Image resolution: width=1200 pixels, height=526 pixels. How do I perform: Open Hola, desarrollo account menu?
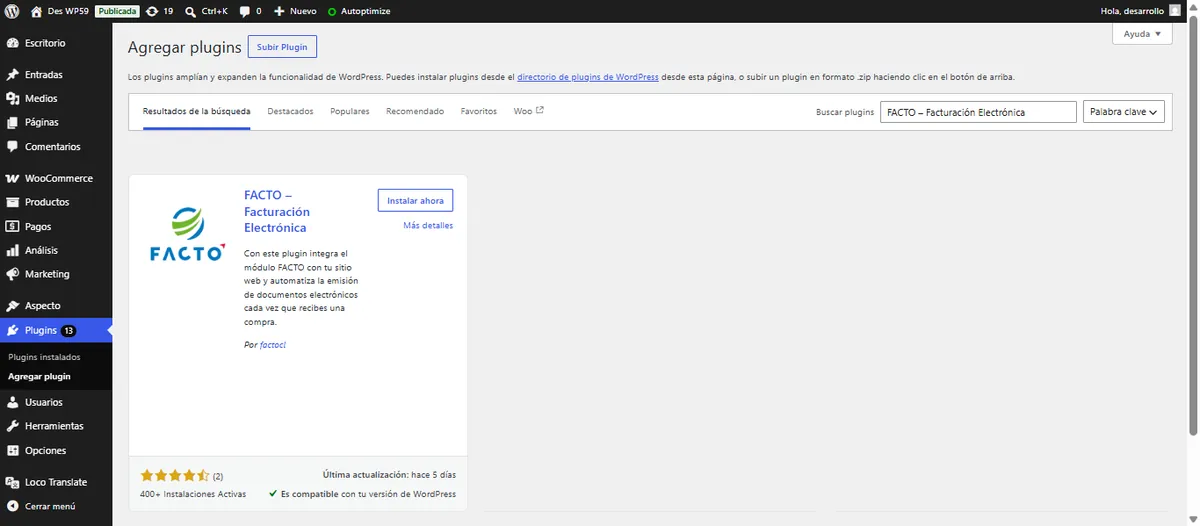point(1139,11)
